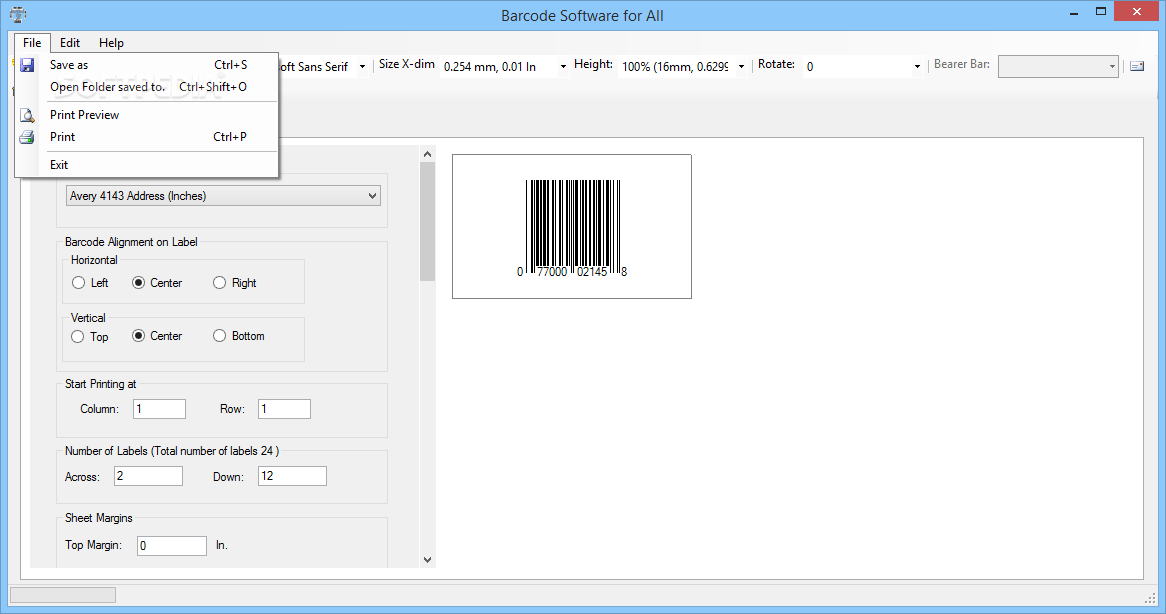Click the printer icon beside Print
The width and height of the screenshot is (1166, 614).
click(x=27, y=137)
